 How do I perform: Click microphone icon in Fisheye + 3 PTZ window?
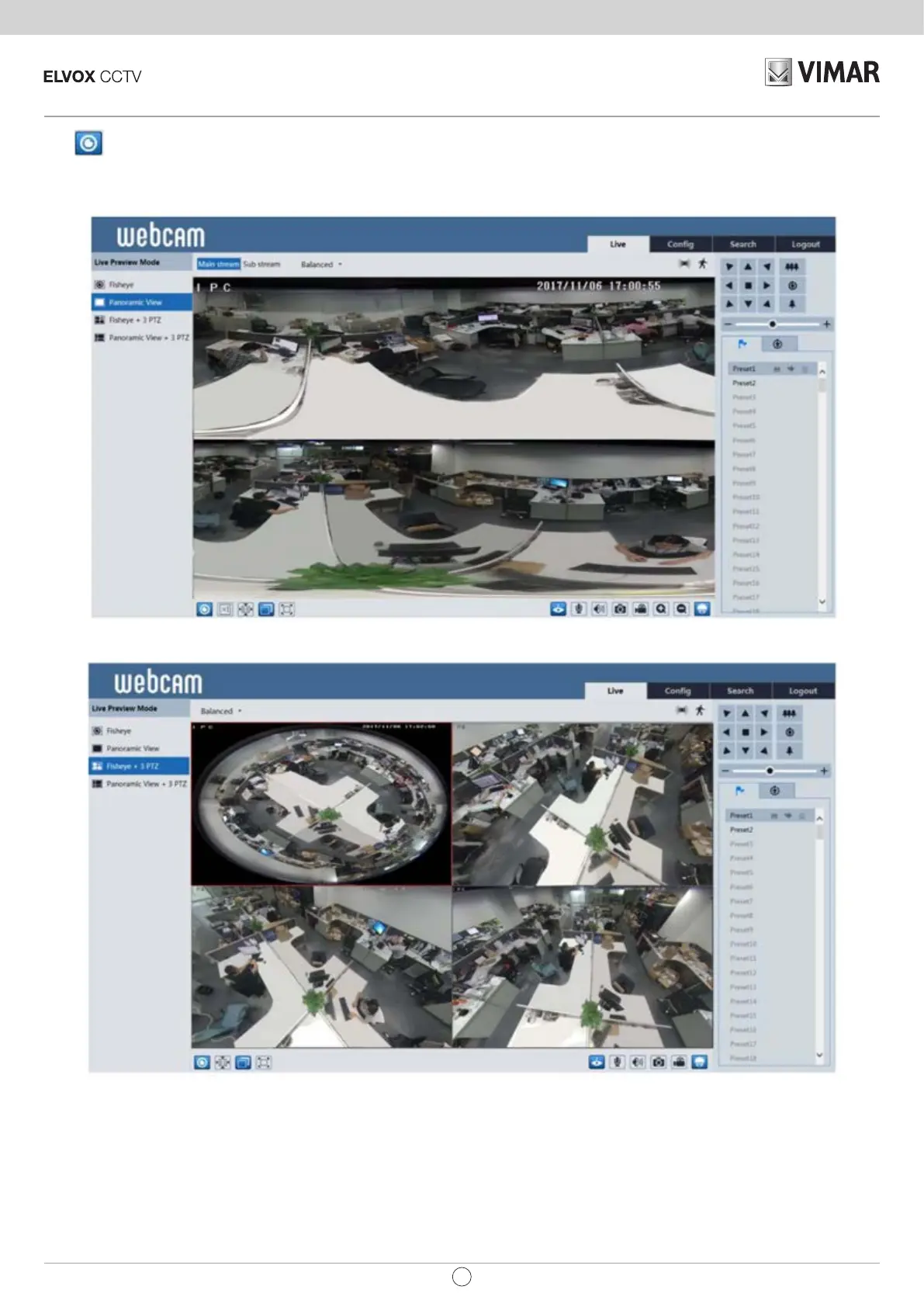click(x=617, y=1062)
